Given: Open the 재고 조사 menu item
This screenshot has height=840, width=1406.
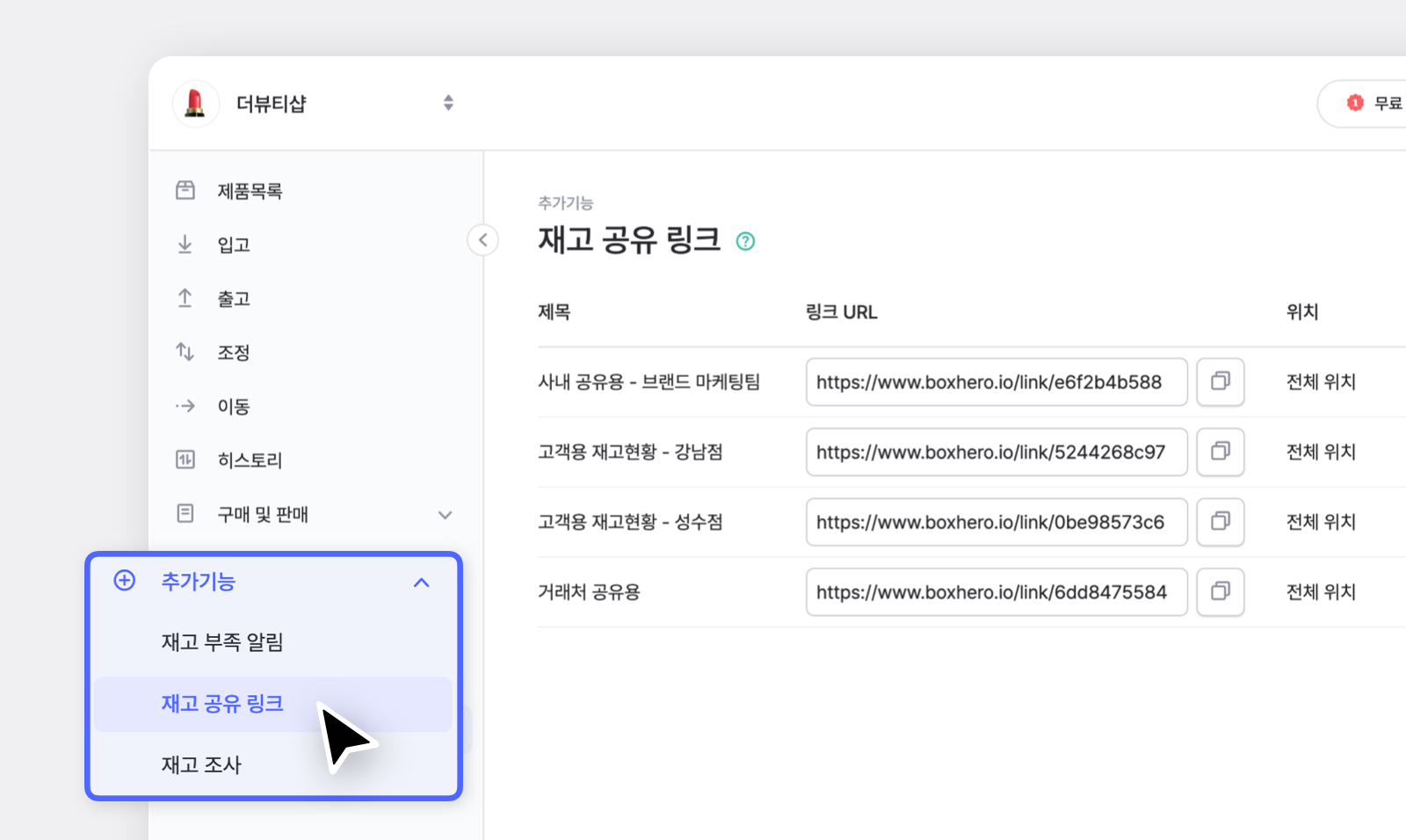Looking at the screenshot, I should pyautogui.click(x=200, y=764).
